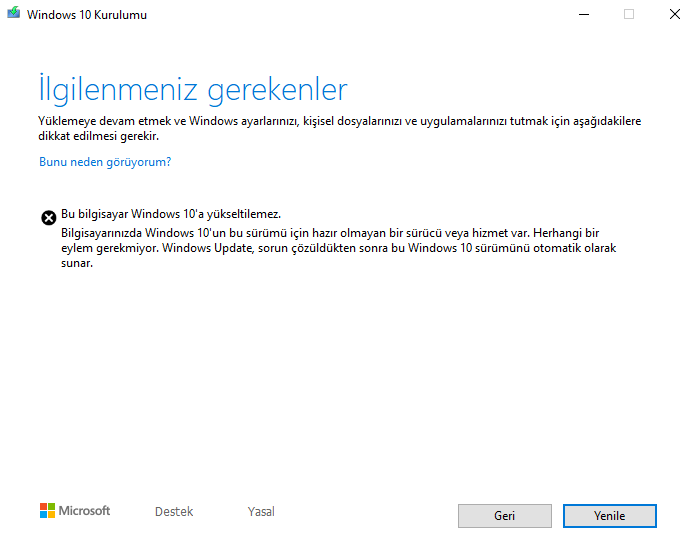Click the black error X icon

49,218
